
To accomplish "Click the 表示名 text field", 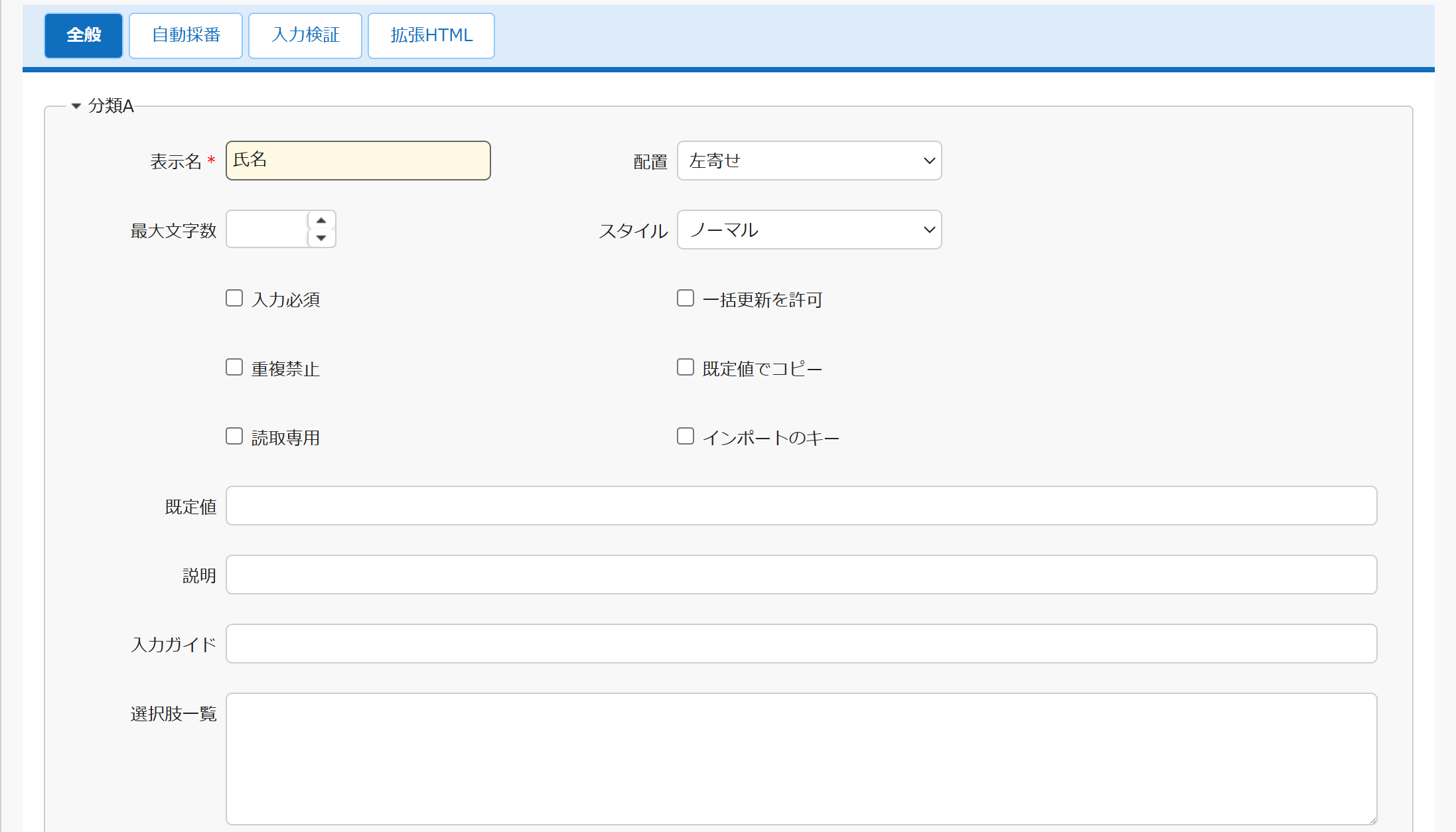I will pos(358,161).
